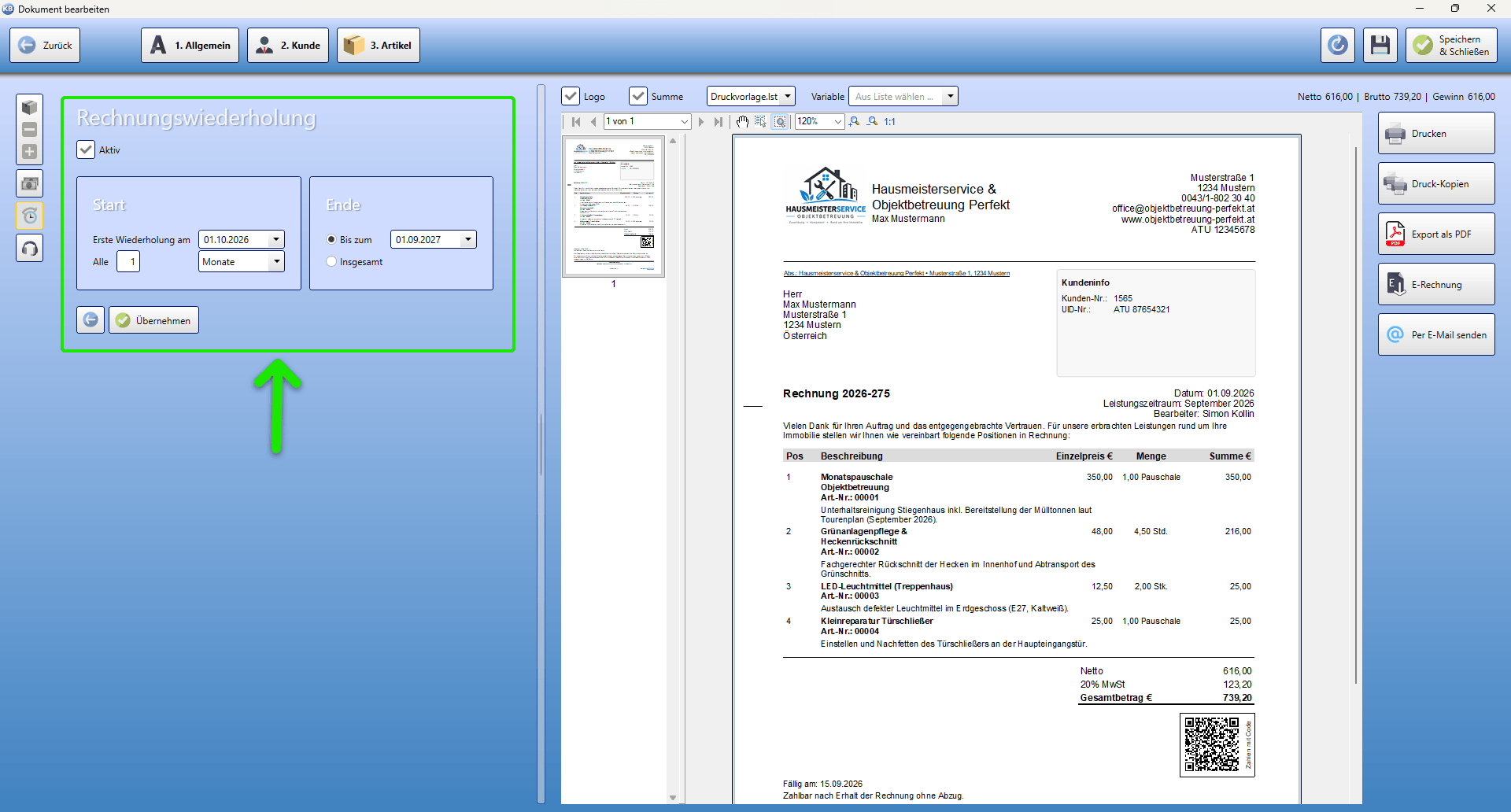Select the 'Bis zum' radio option
Viewport: 1511px width, 812px height.
pos(331,239)
